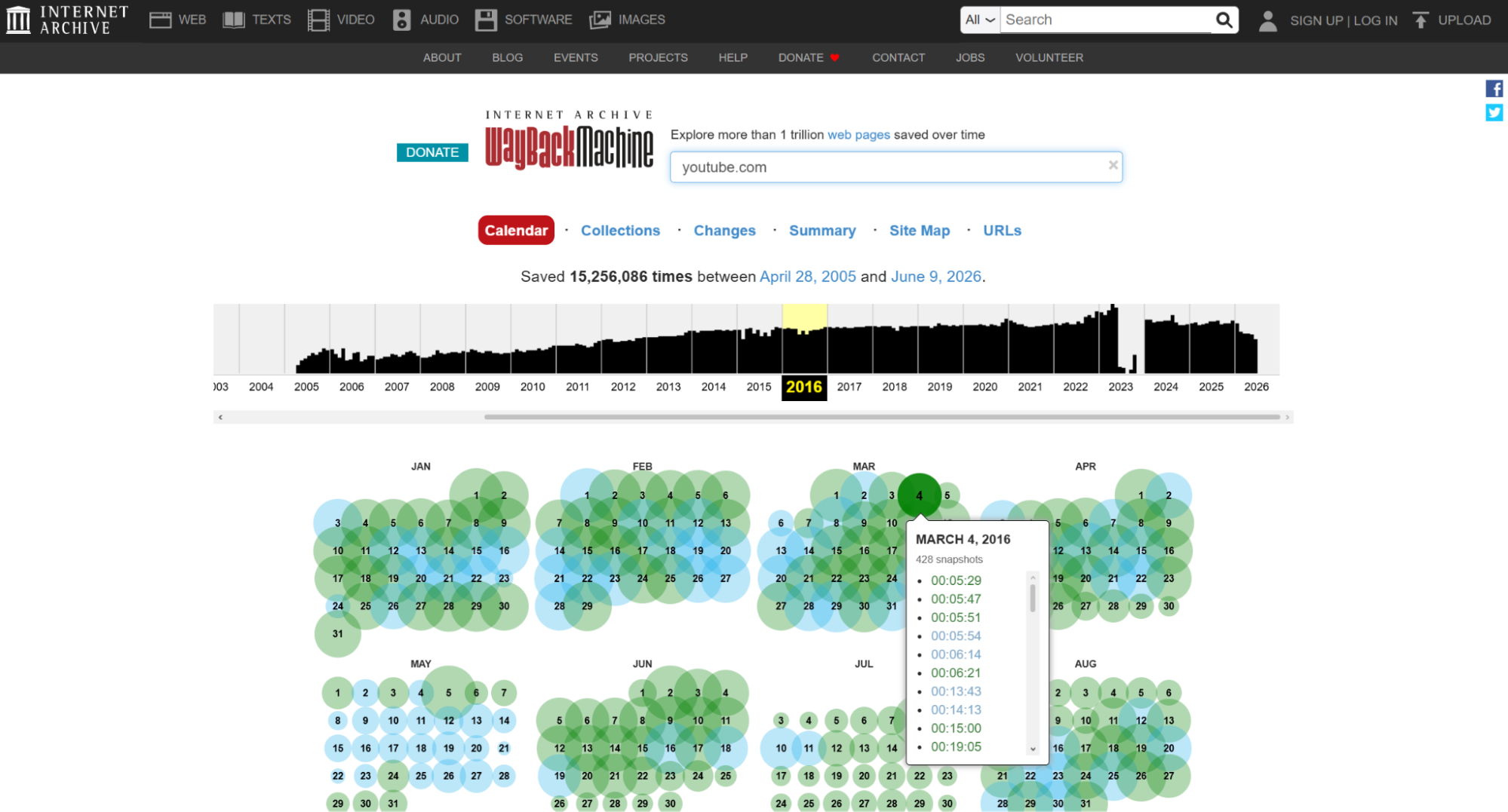Open the About menu item
Image resolution: width=1508 pixels, height=812 pixels.
[x=442, y=57]
